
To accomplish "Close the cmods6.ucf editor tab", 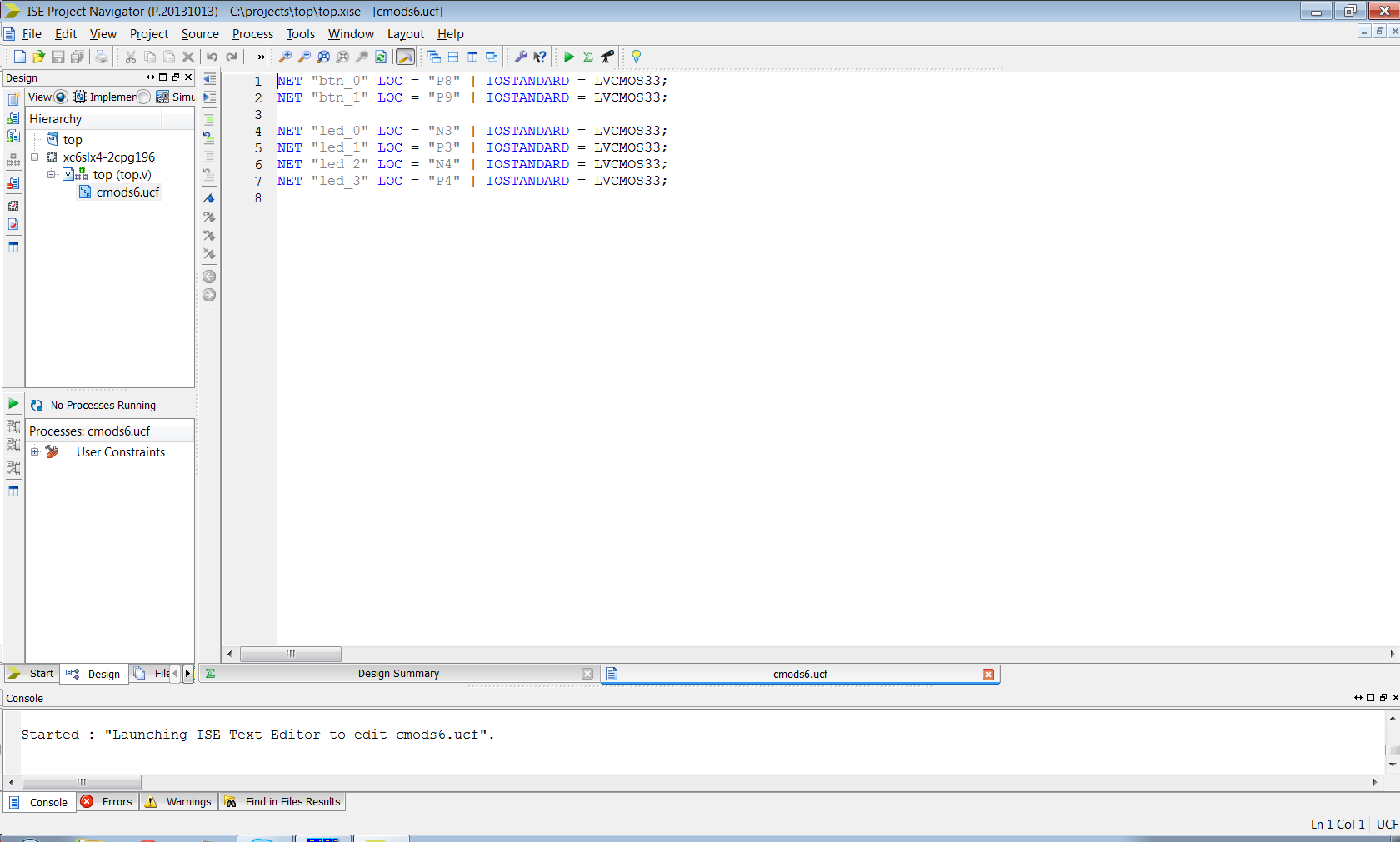I will point(988,675).
